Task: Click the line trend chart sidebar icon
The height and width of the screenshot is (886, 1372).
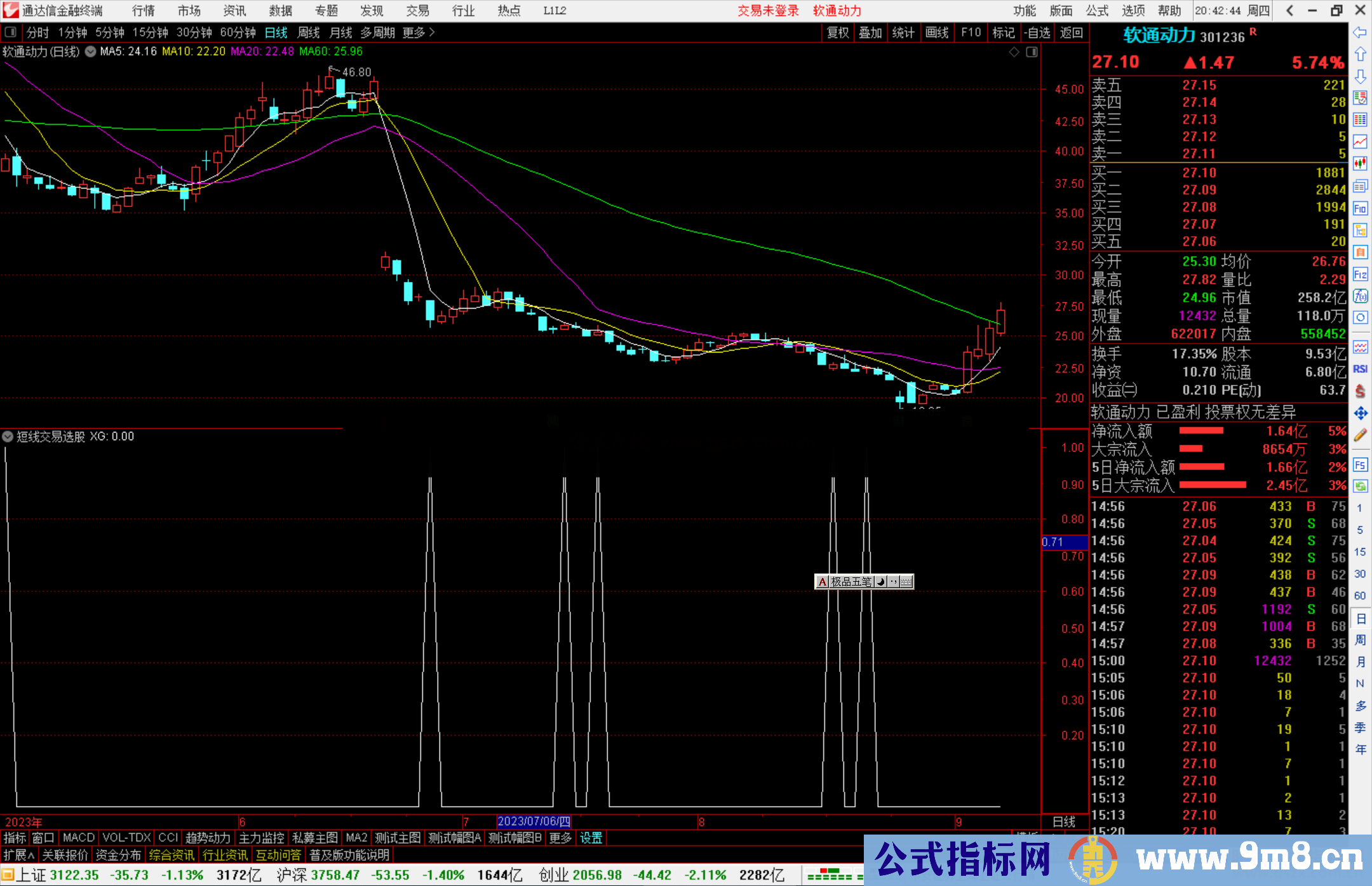Action: (x=1360, y=142)
